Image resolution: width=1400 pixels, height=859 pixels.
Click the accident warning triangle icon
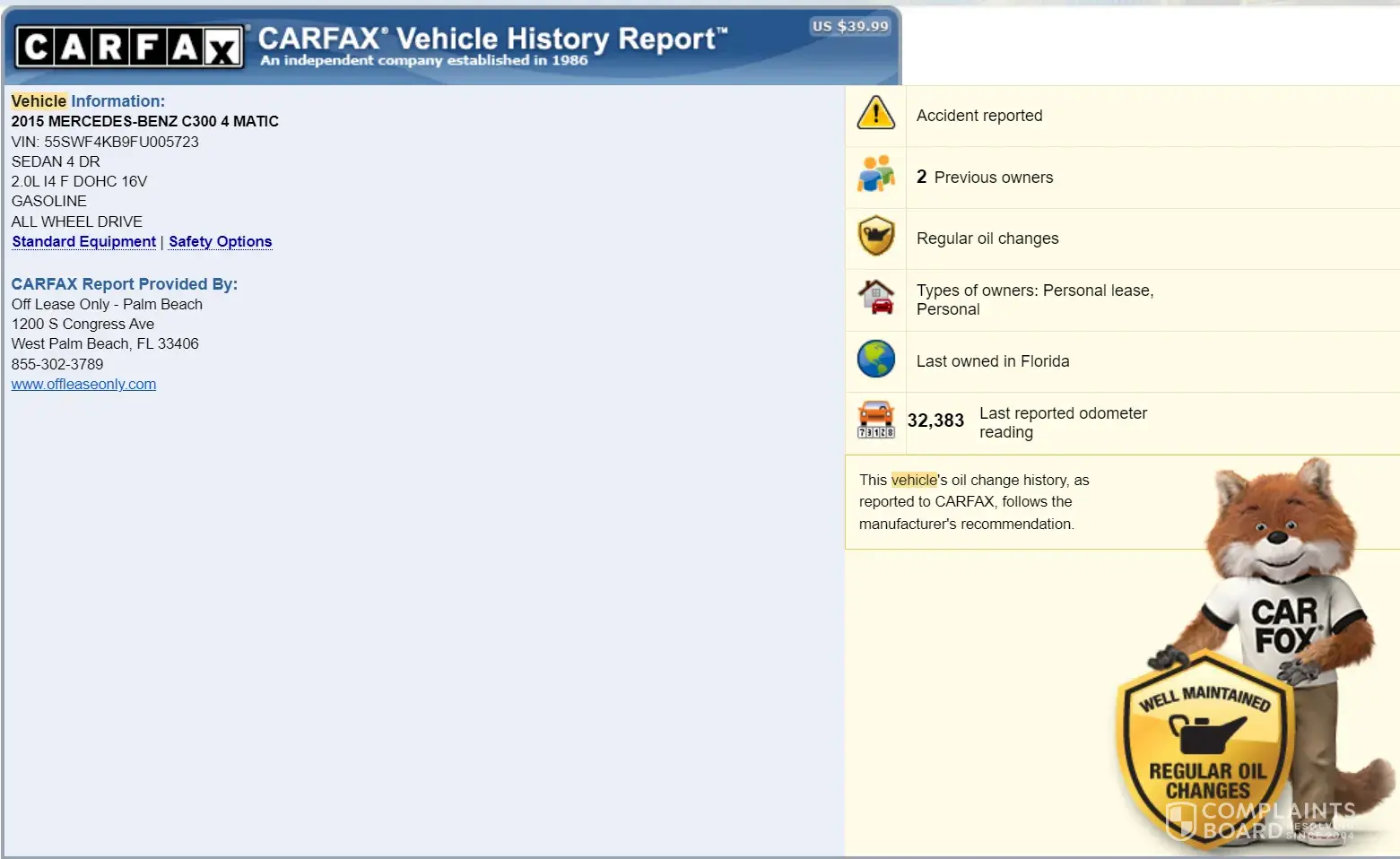(x=875, y=114)
